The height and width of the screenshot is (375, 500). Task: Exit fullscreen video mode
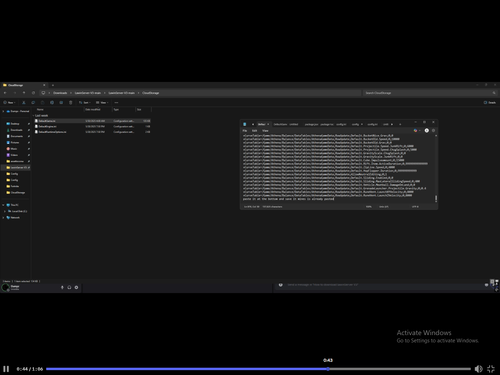click(491, 369)
